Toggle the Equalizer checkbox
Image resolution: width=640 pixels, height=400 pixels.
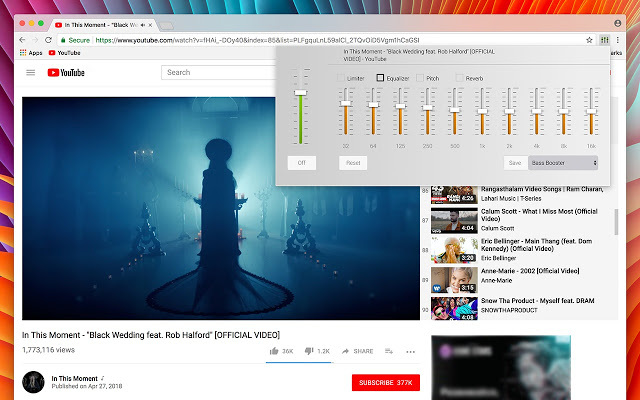380,77
